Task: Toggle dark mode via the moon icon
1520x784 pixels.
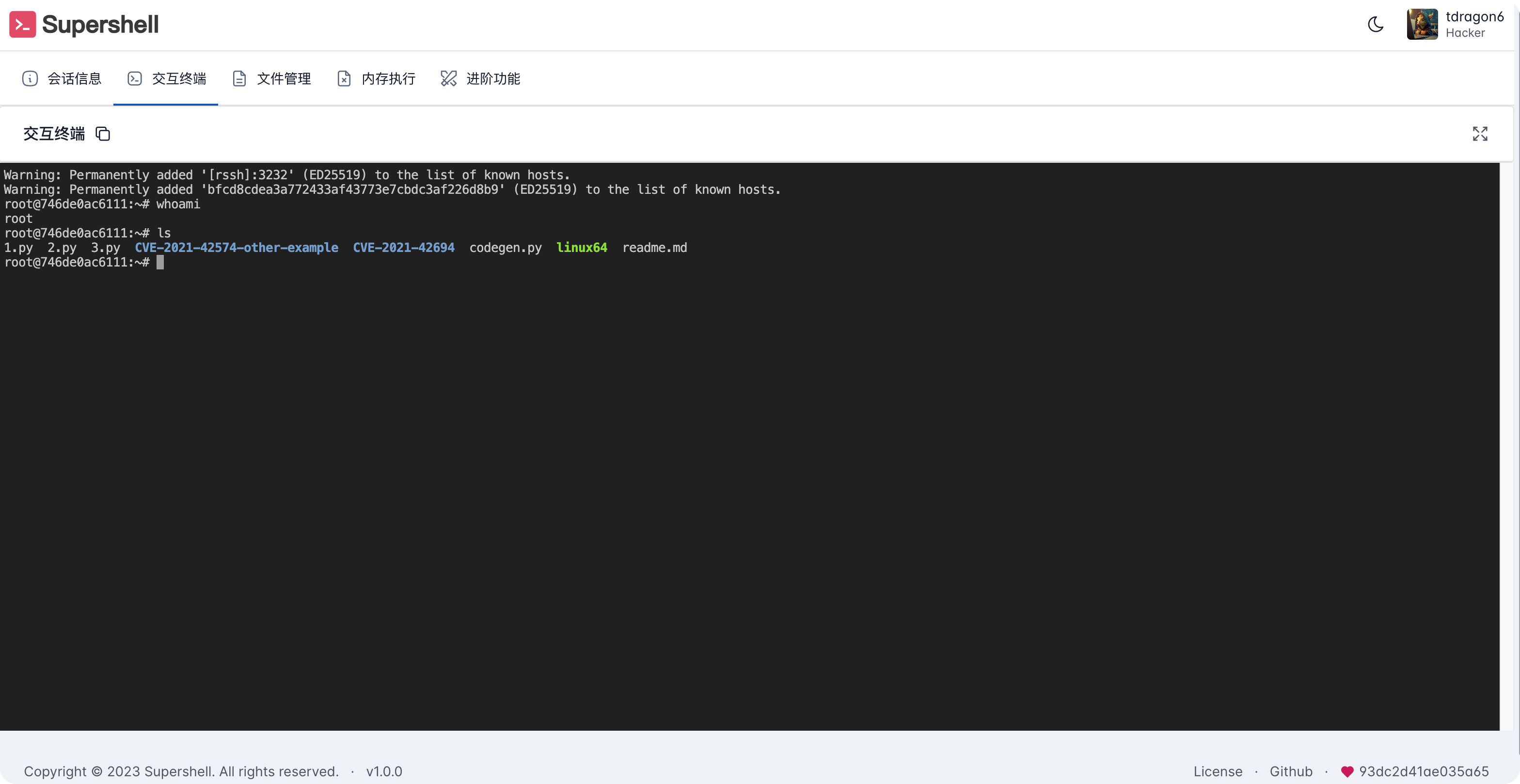Action: [1376, 24]
